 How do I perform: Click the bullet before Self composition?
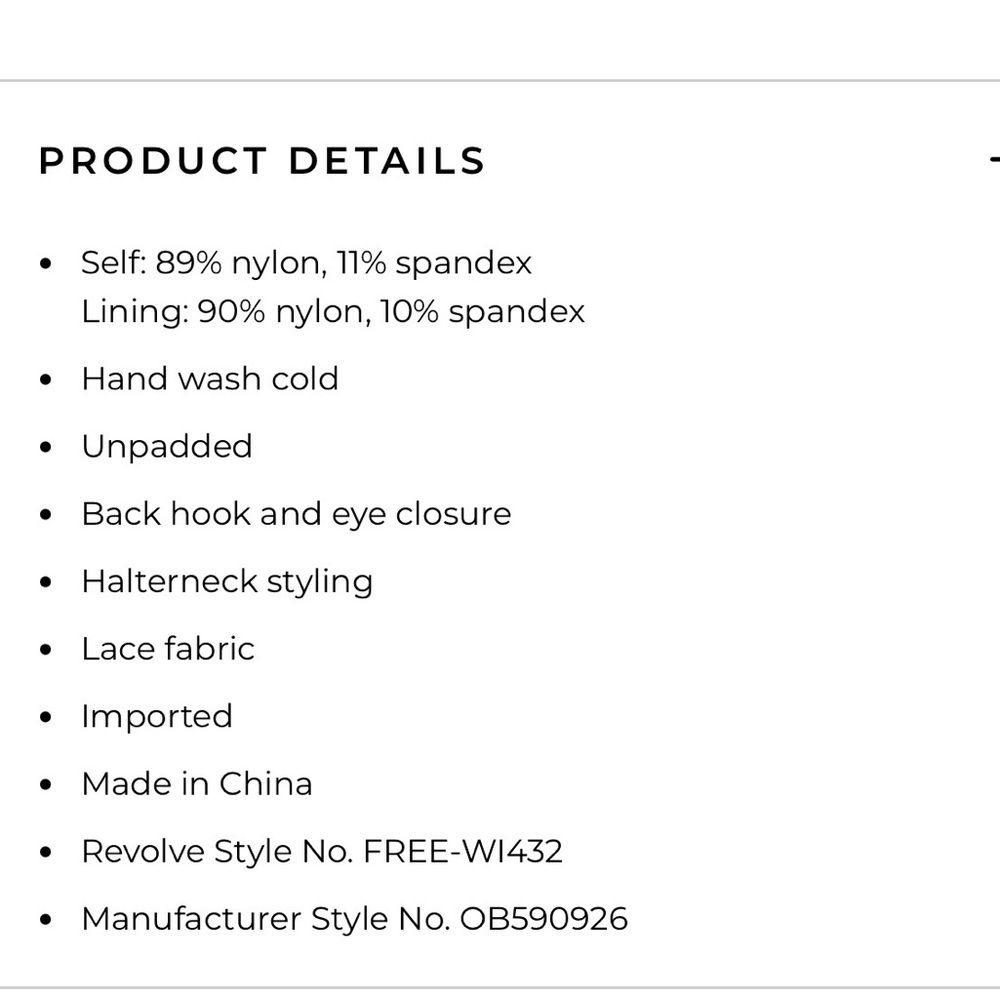[x=45, y=263]
